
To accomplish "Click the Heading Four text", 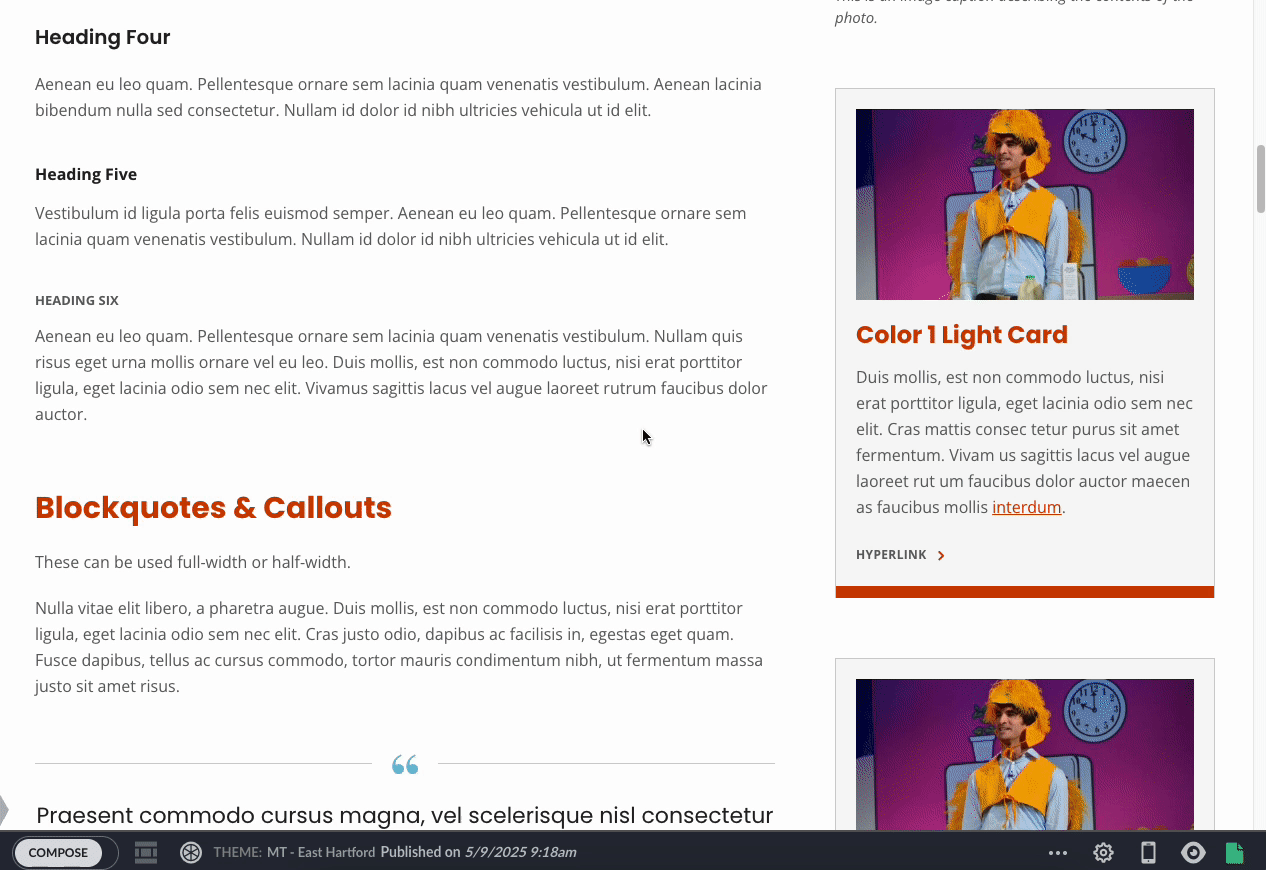I will click(103, 37).
